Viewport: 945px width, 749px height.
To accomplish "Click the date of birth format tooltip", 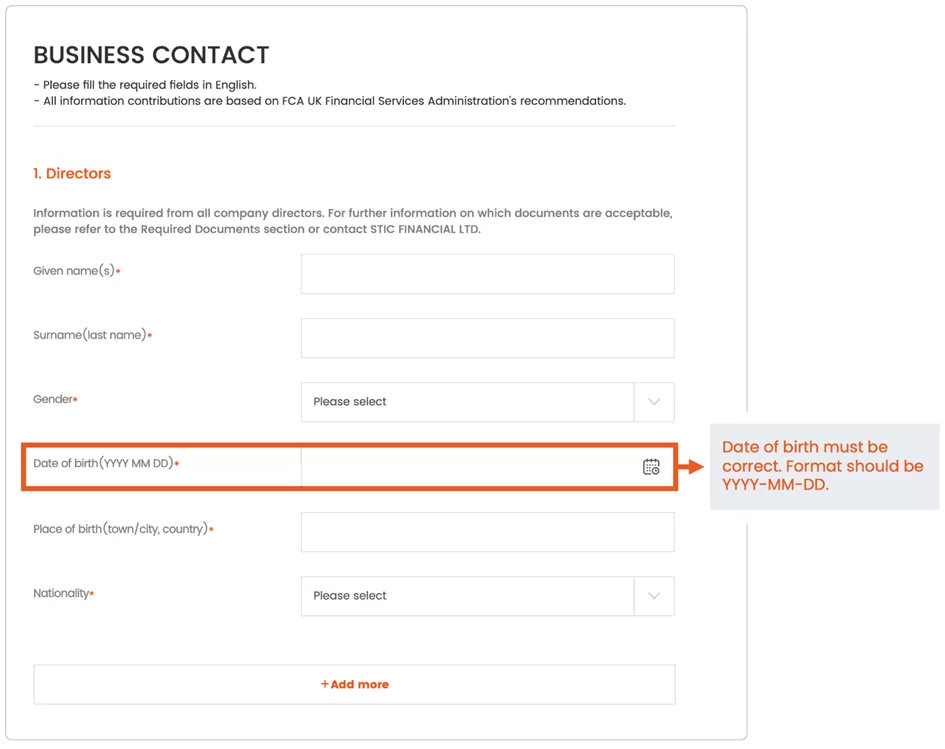I will coord(824,466).
